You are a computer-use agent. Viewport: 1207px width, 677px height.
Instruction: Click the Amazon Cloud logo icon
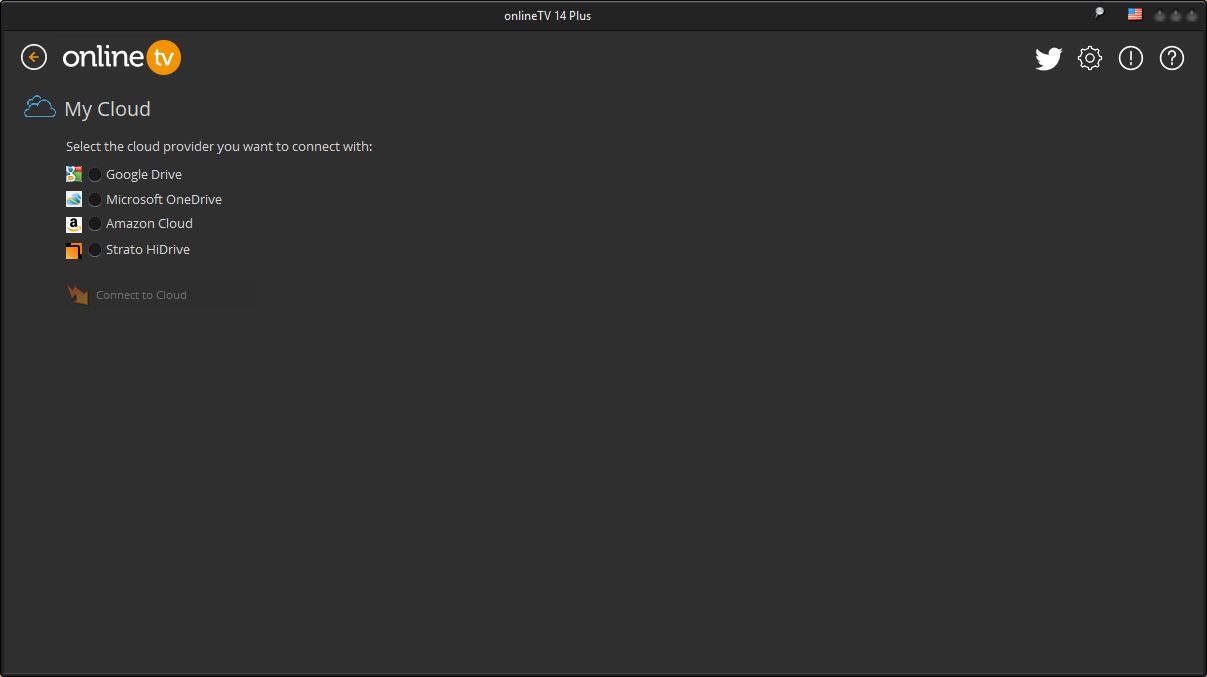point(74,224)
